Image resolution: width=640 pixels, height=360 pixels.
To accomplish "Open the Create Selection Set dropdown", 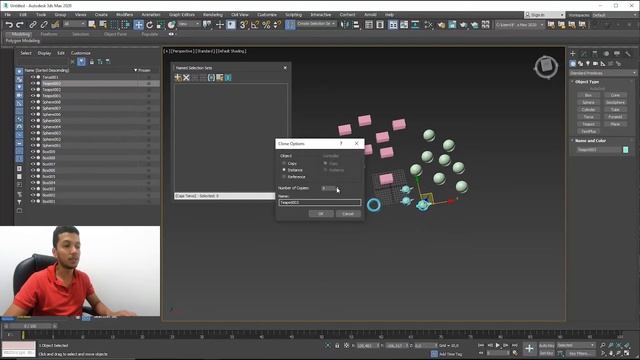I will click(x=316, y=24).
